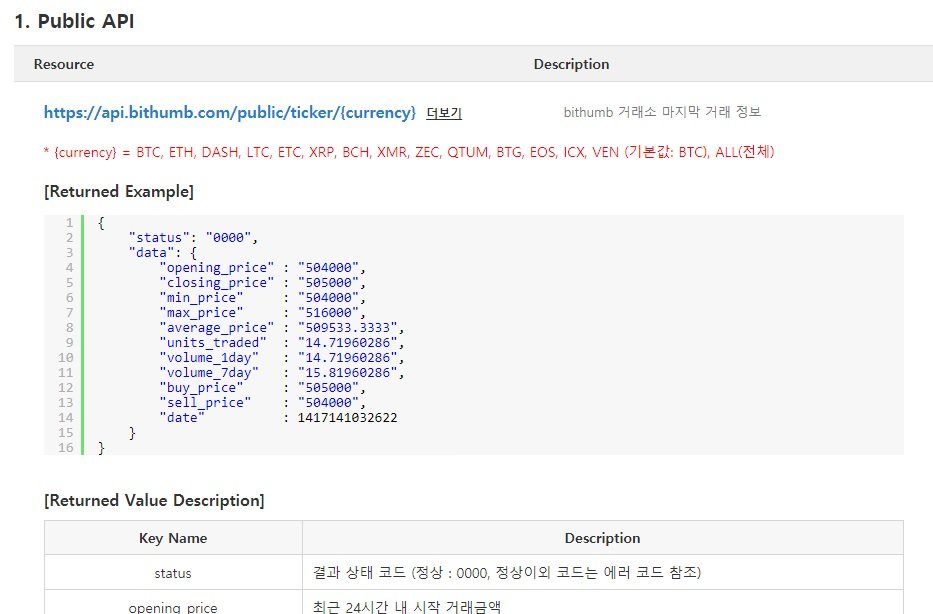Click the "date" 1417141032622 code line
Image resolution: width=933 pixels, height=614 pixels.
click(x=278, y=418)
